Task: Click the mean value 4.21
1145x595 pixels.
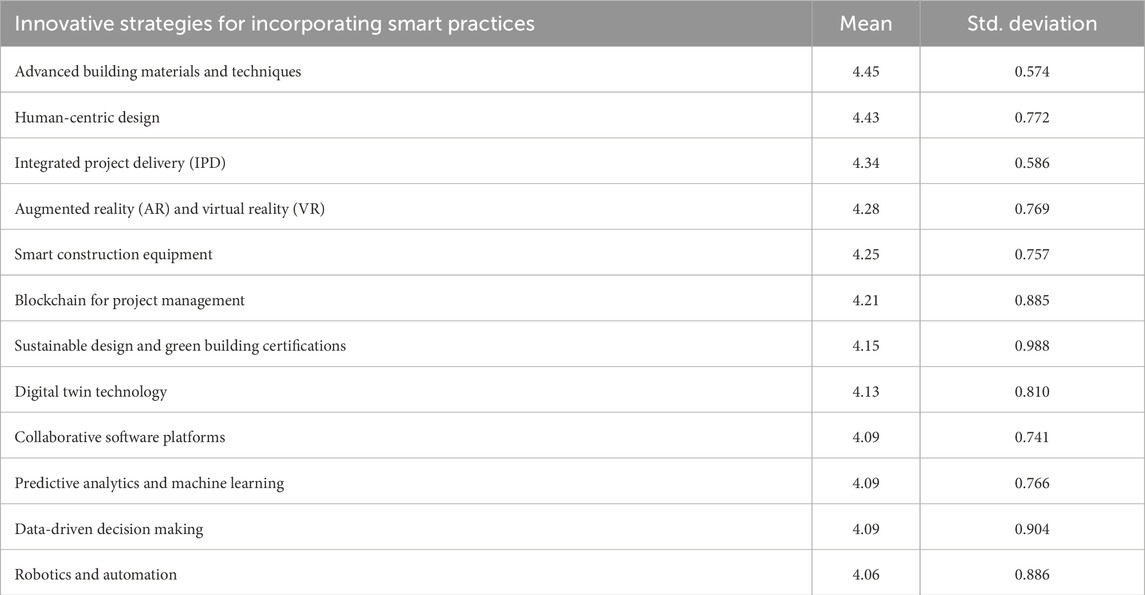Action: [x=865, y=300]
